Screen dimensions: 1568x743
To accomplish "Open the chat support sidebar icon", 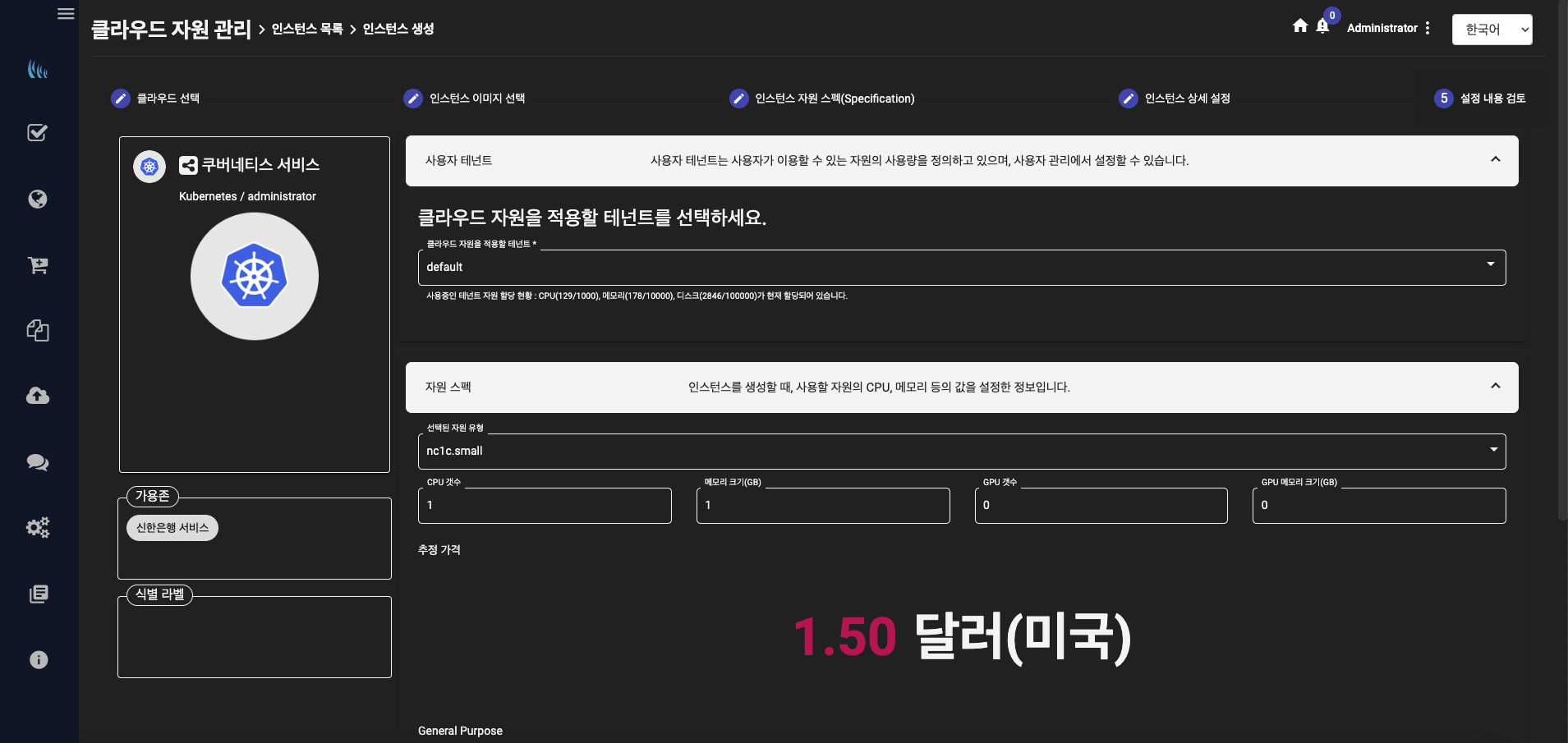I will click(x=38, y=461).
